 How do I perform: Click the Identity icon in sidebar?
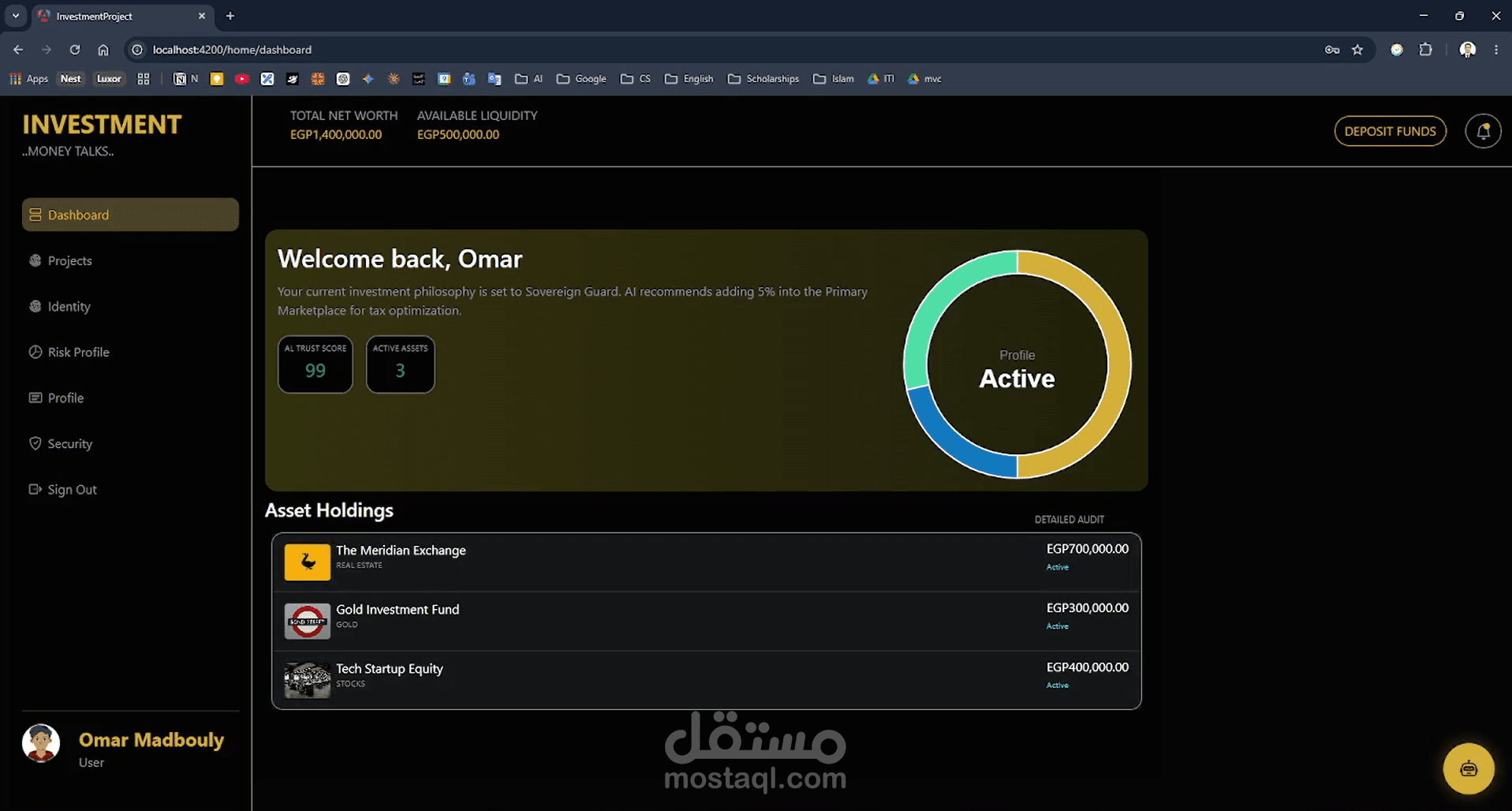coord(35,306)
